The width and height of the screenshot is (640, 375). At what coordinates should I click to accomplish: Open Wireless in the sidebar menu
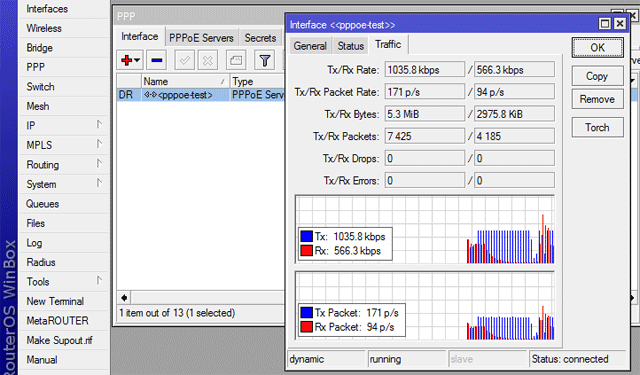click(x=44, y=28)
